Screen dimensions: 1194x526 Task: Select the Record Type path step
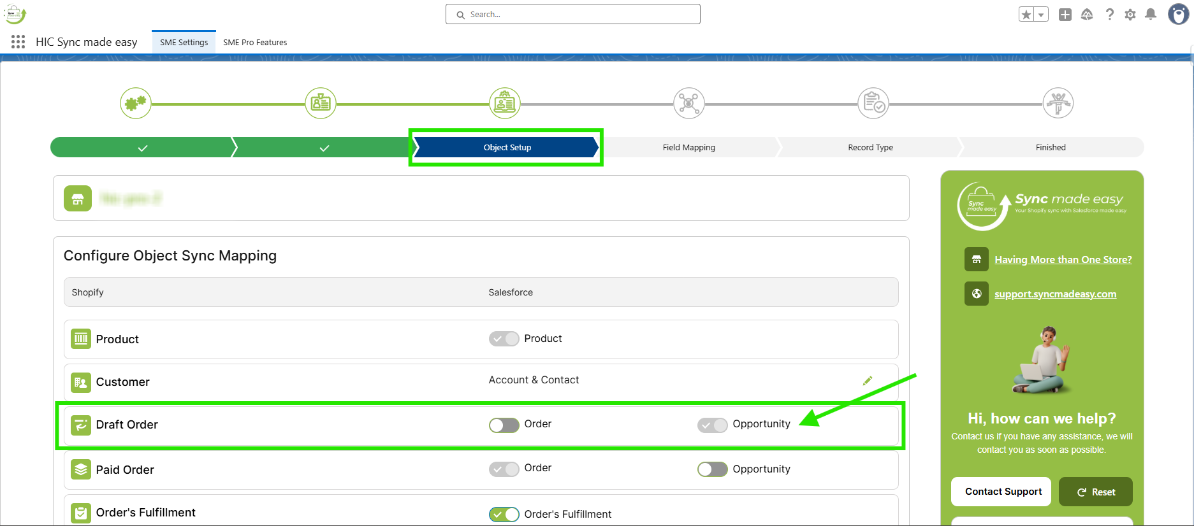[x=870, y=148]
